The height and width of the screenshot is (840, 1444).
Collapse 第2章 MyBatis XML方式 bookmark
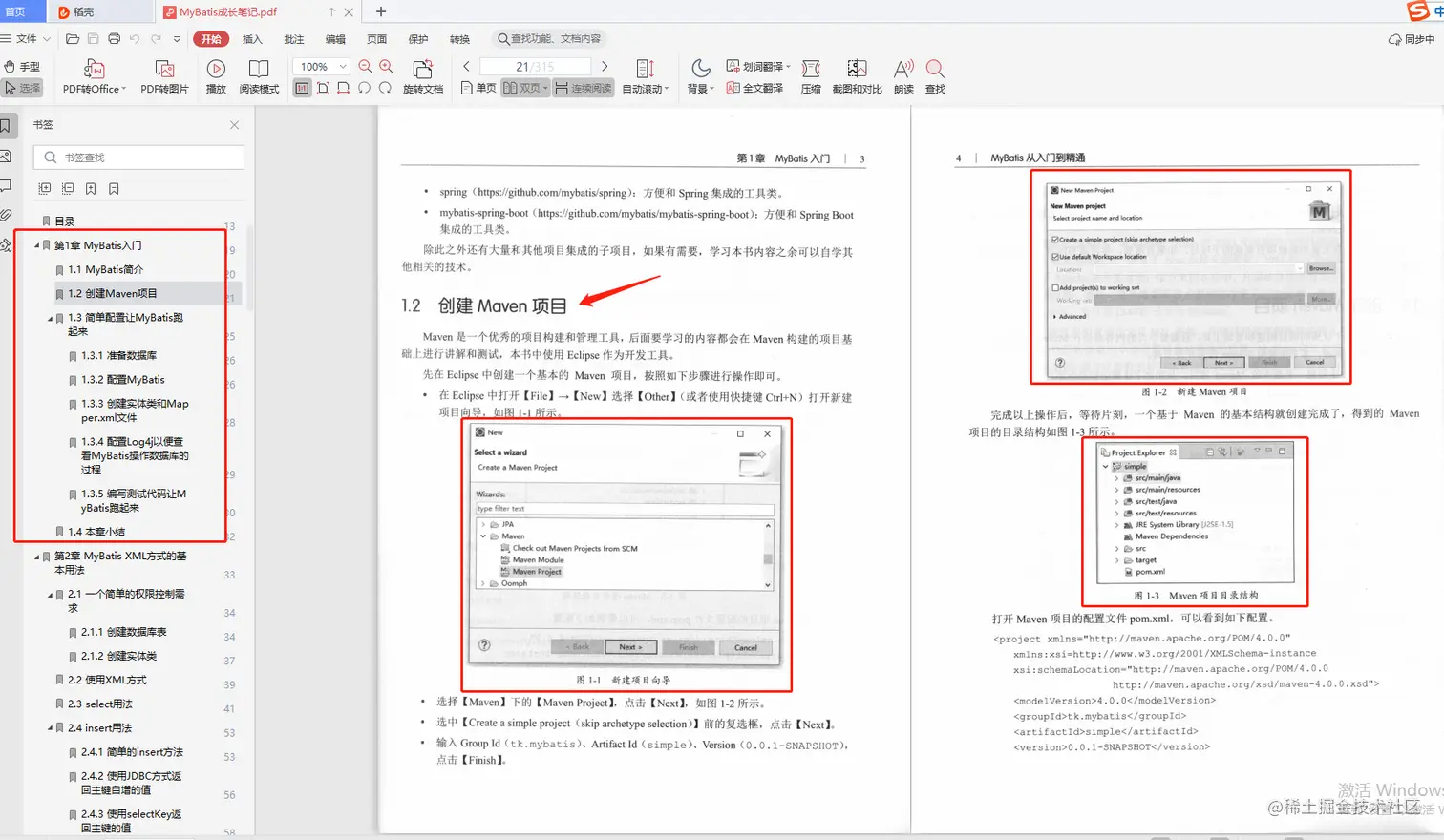(x=37, y=556)
